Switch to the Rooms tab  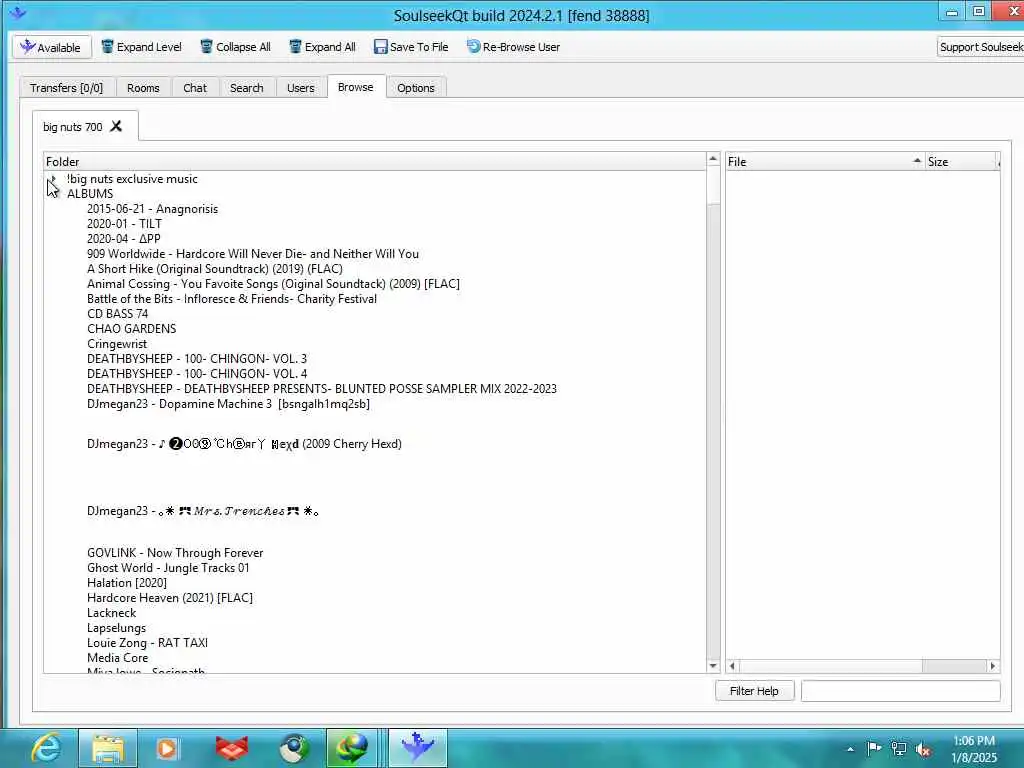[143, 88]
